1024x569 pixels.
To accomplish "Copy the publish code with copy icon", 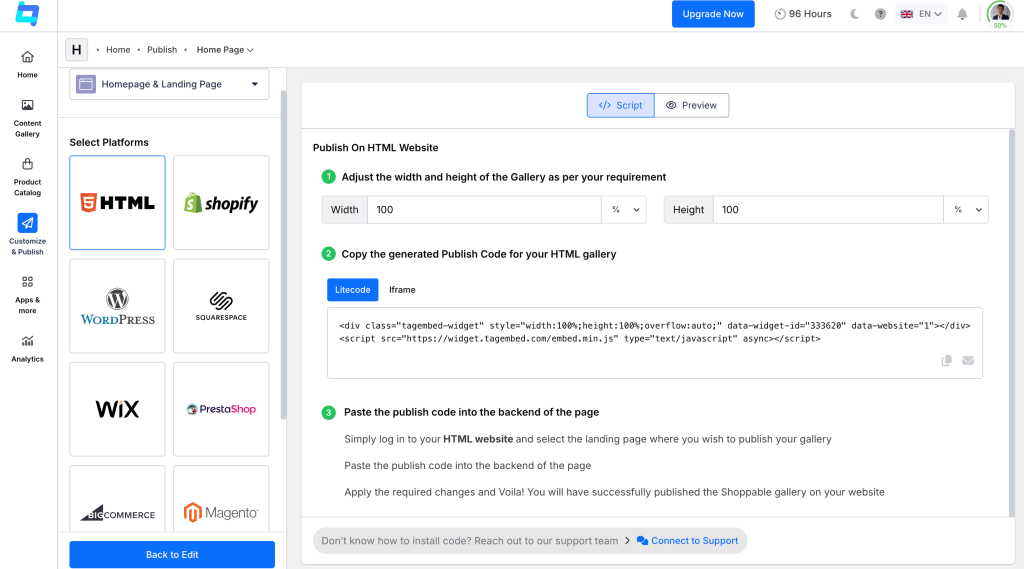I will pos(946,361).
